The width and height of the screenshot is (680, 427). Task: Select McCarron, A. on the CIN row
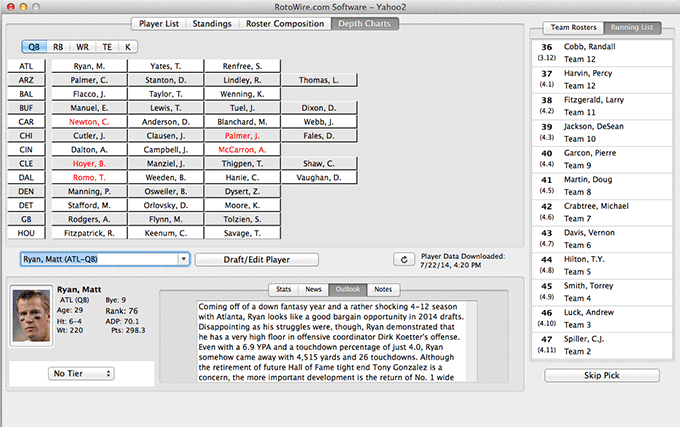[242, 150]
